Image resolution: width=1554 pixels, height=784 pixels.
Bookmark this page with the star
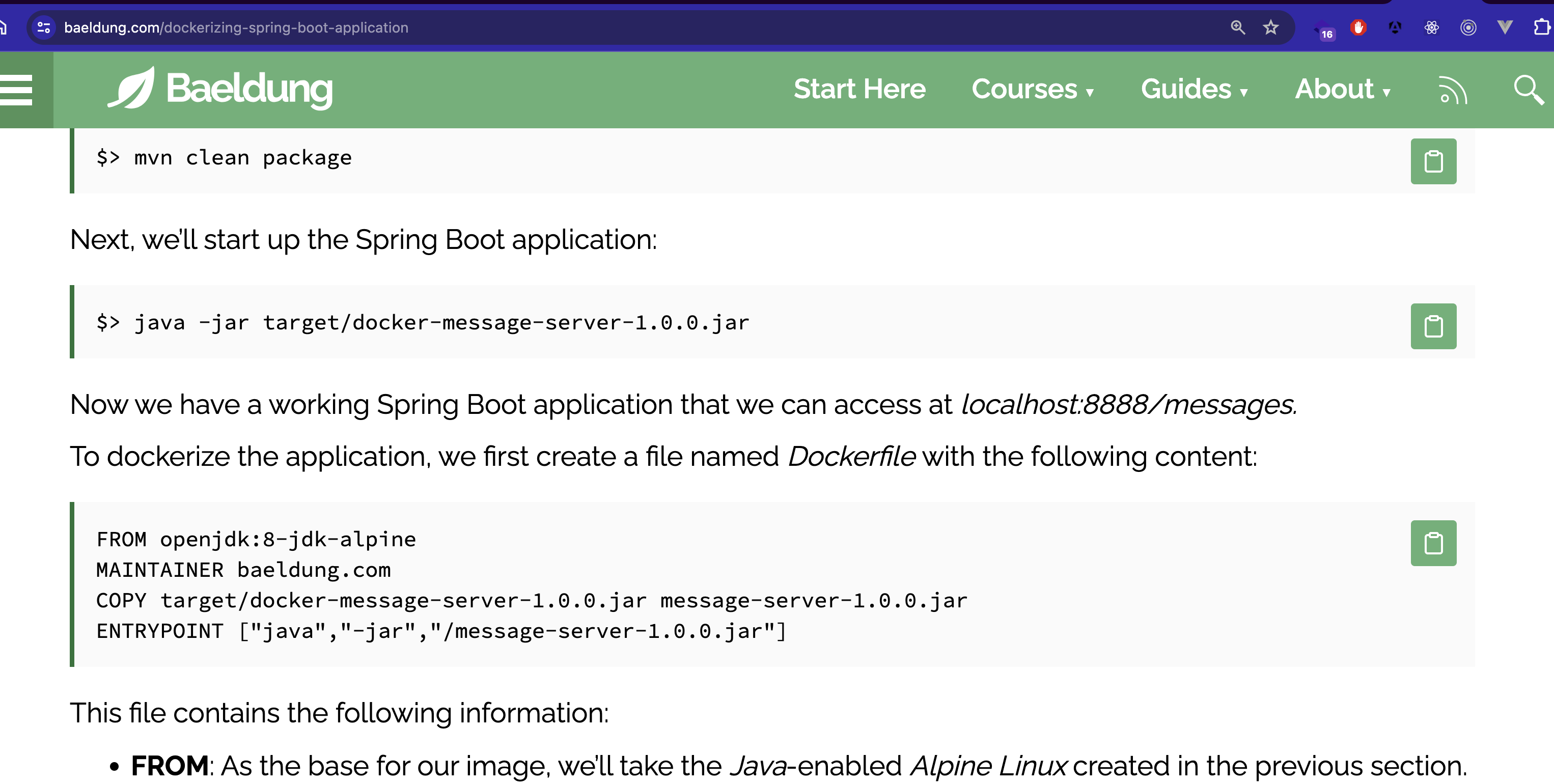[1271, 27]
